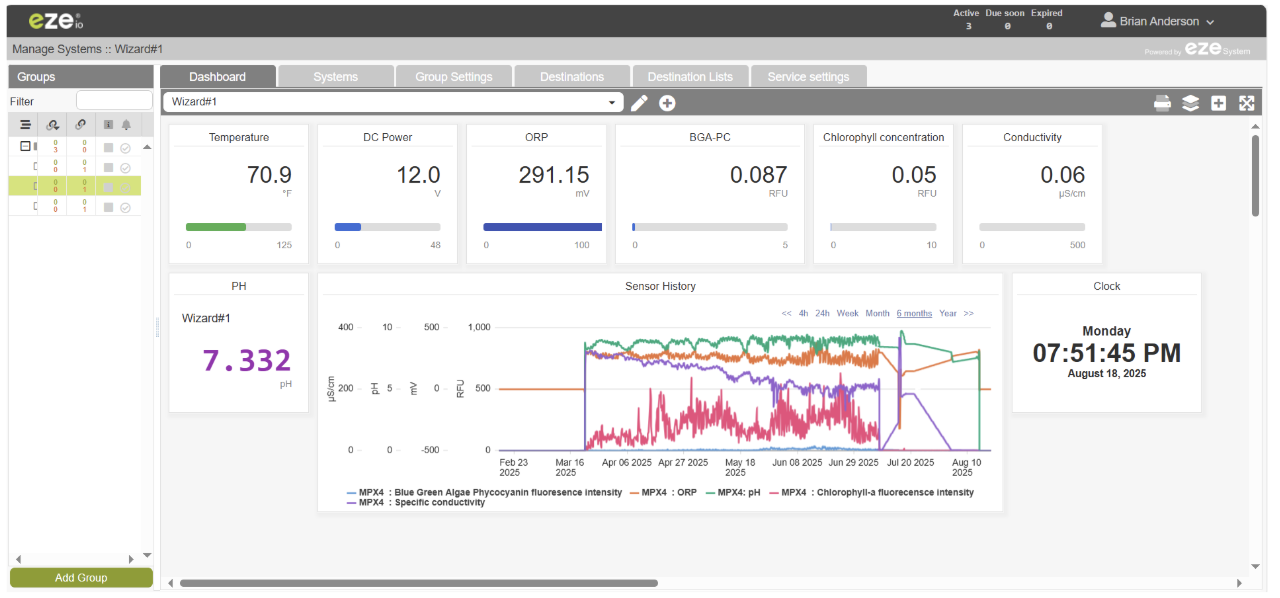1280x598 pixels.
Task: Click the Add Group button
Action: pos(80,577)
